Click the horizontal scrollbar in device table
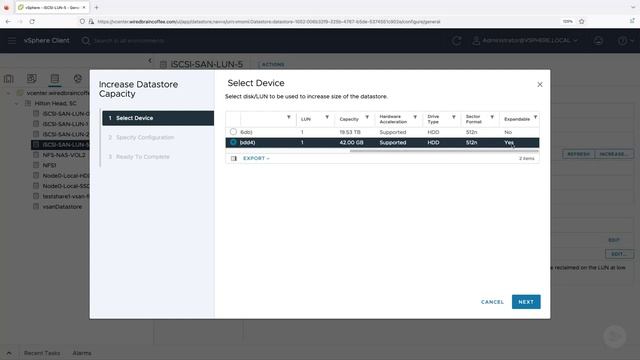The height and width of the screenshot is (360, 640). 444,151
